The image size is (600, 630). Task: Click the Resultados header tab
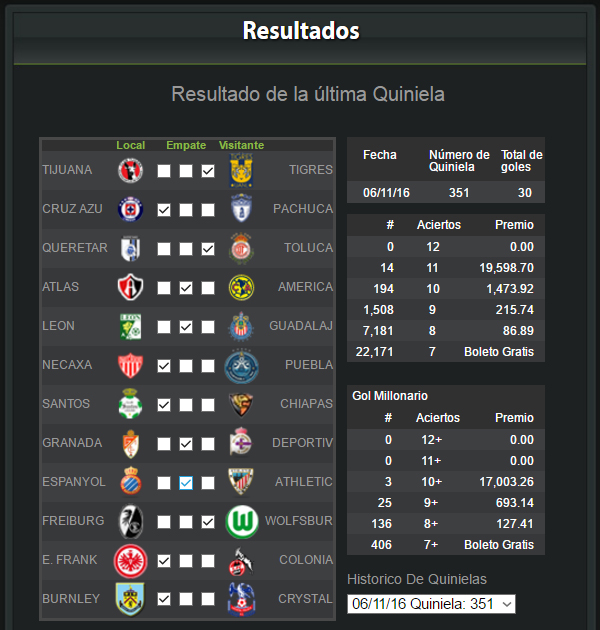tap(301, 31)
